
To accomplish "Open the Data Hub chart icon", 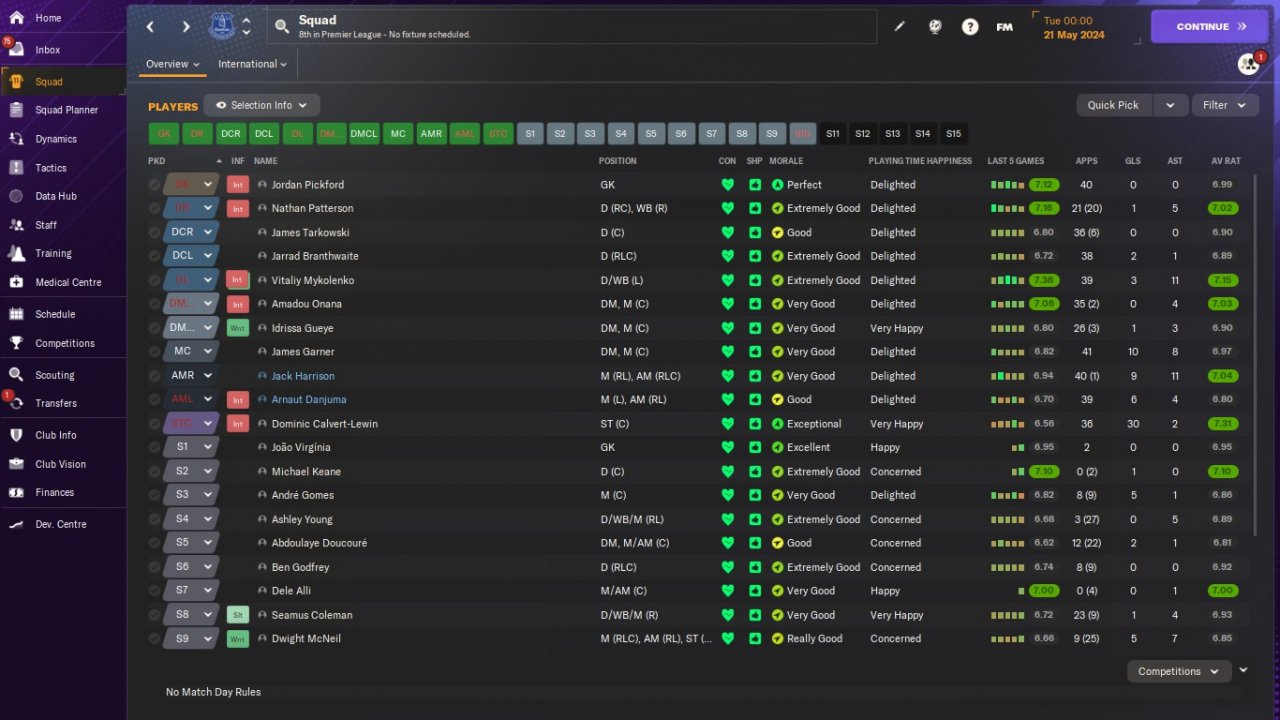I will (16, 196).
